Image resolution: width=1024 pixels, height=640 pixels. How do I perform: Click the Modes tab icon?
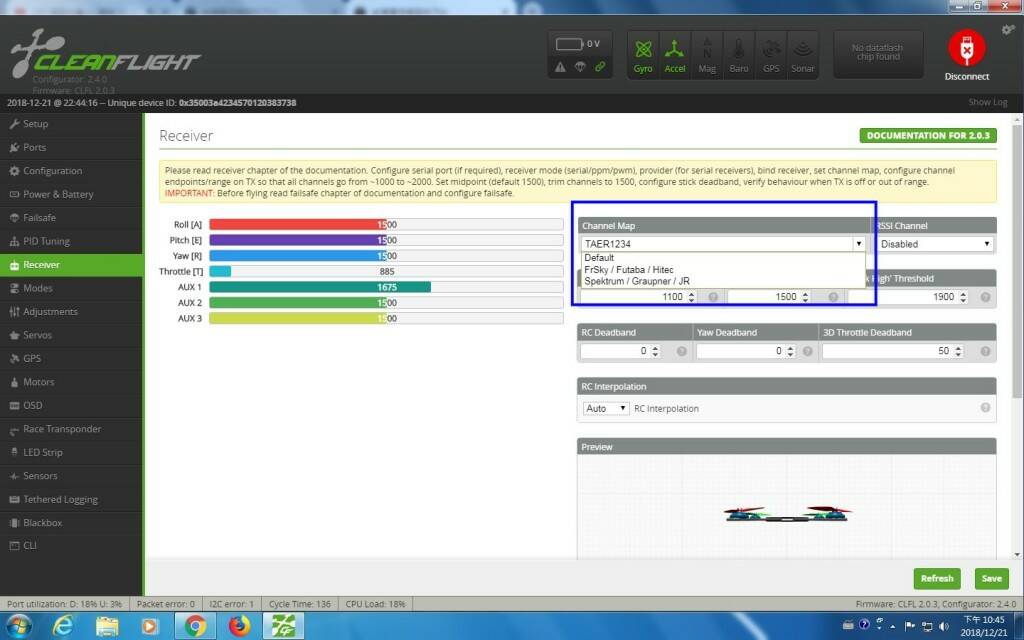[x=14, y=288]
